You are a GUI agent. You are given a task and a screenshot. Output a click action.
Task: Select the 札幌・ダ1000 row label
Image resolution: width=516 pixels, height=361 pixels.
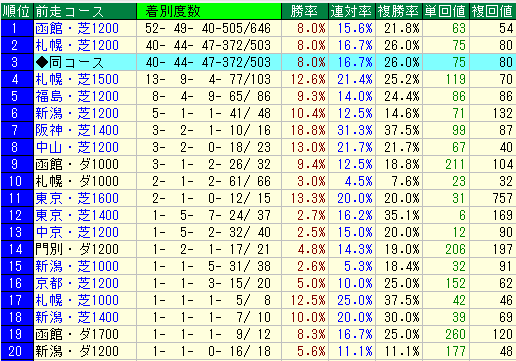(x=77, y=181)
